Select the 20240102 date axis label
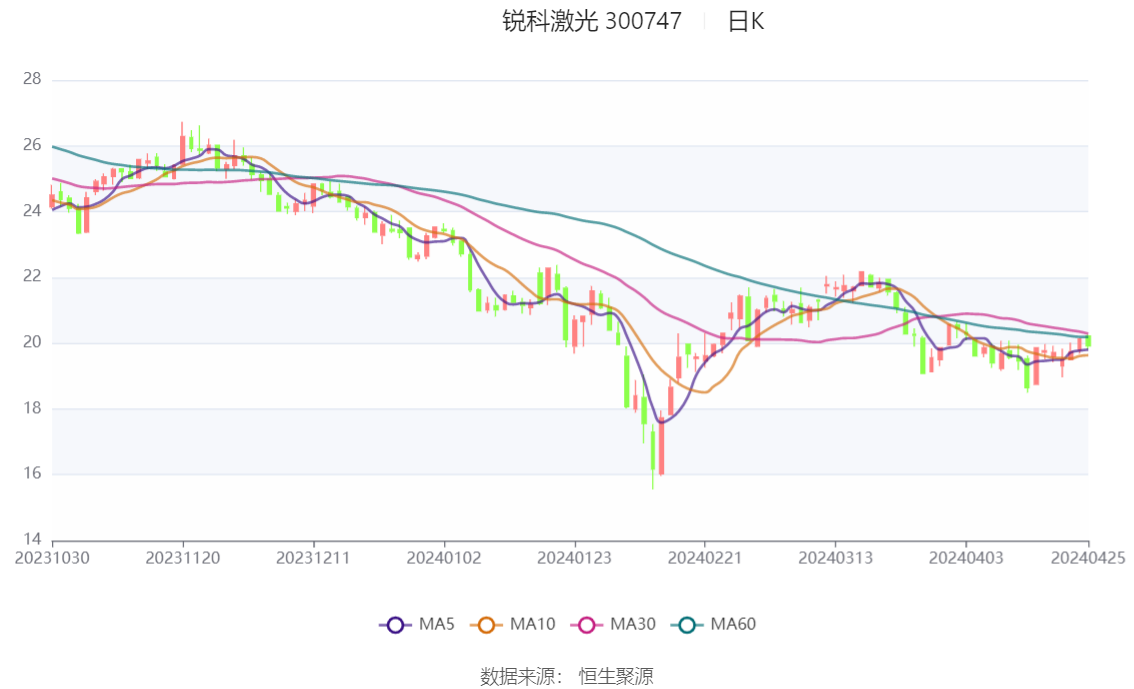1134x689 pixels. (x=444, y=558)
